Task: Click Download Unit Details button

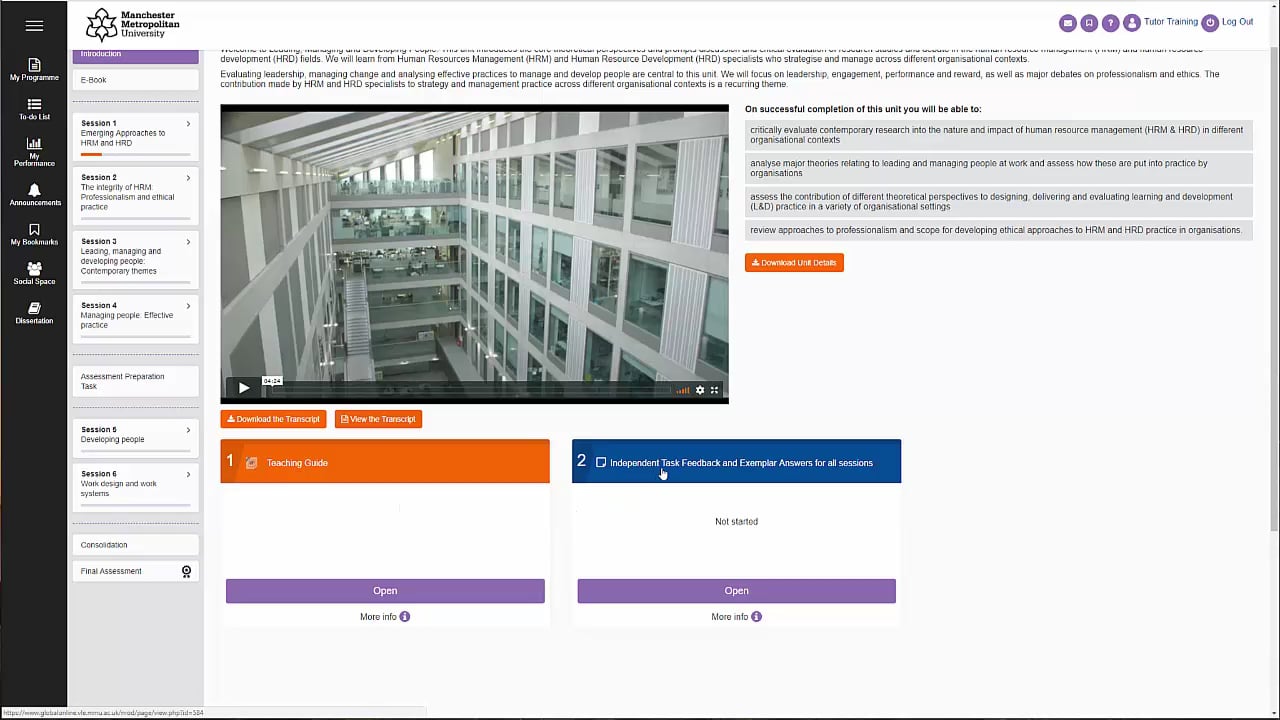Action: [x=794, y=263]
